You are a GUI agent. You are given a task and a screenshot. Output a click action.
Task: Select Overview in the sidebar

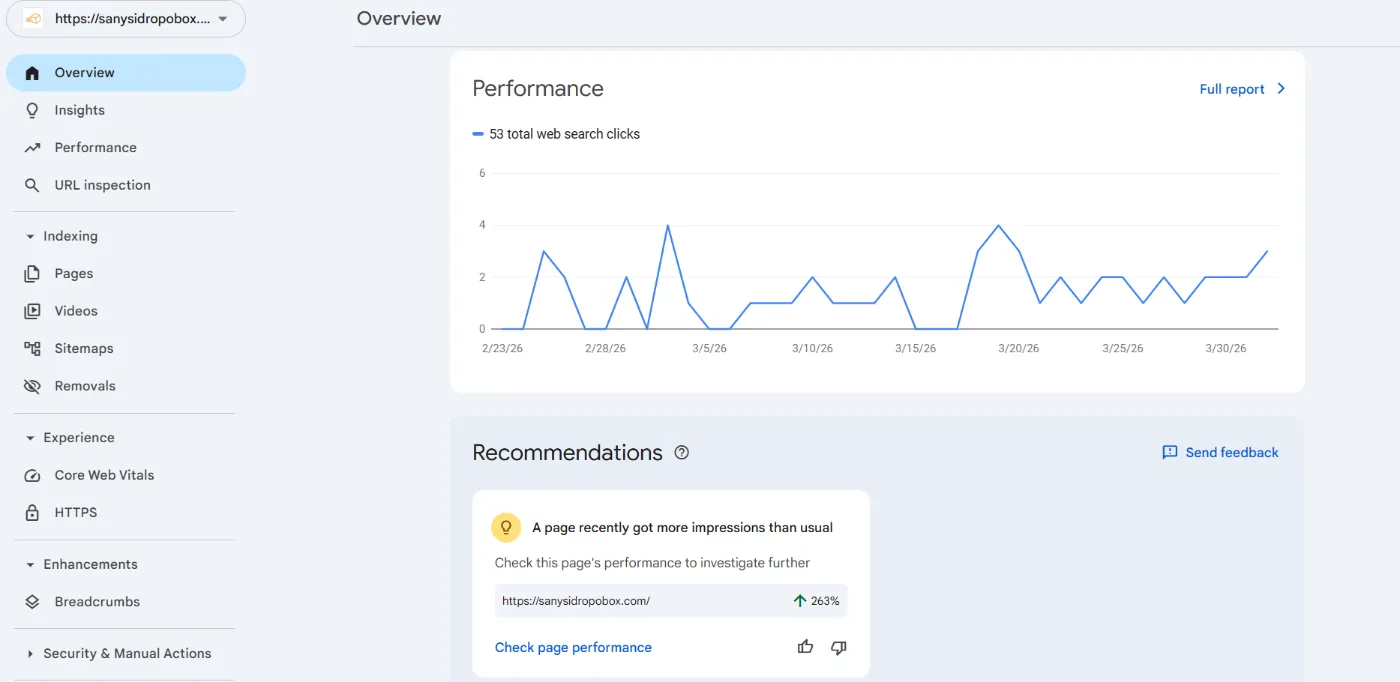[126, 73]
